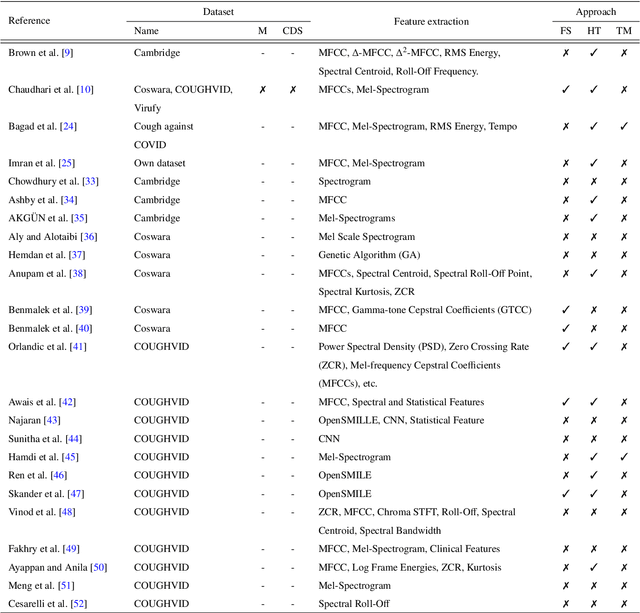
Task: Click the FS mark in the Benmalek et al. [39] row
Action: [x=566, y=310]
